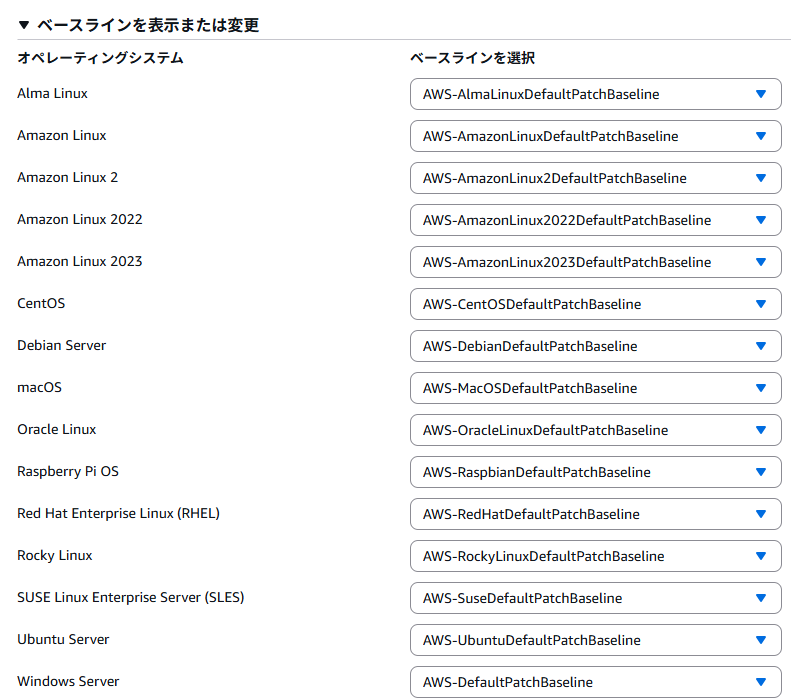This screenshot has height=700, width=791.
Task: Click the Oracle Linux label
Action: [56, 429]
